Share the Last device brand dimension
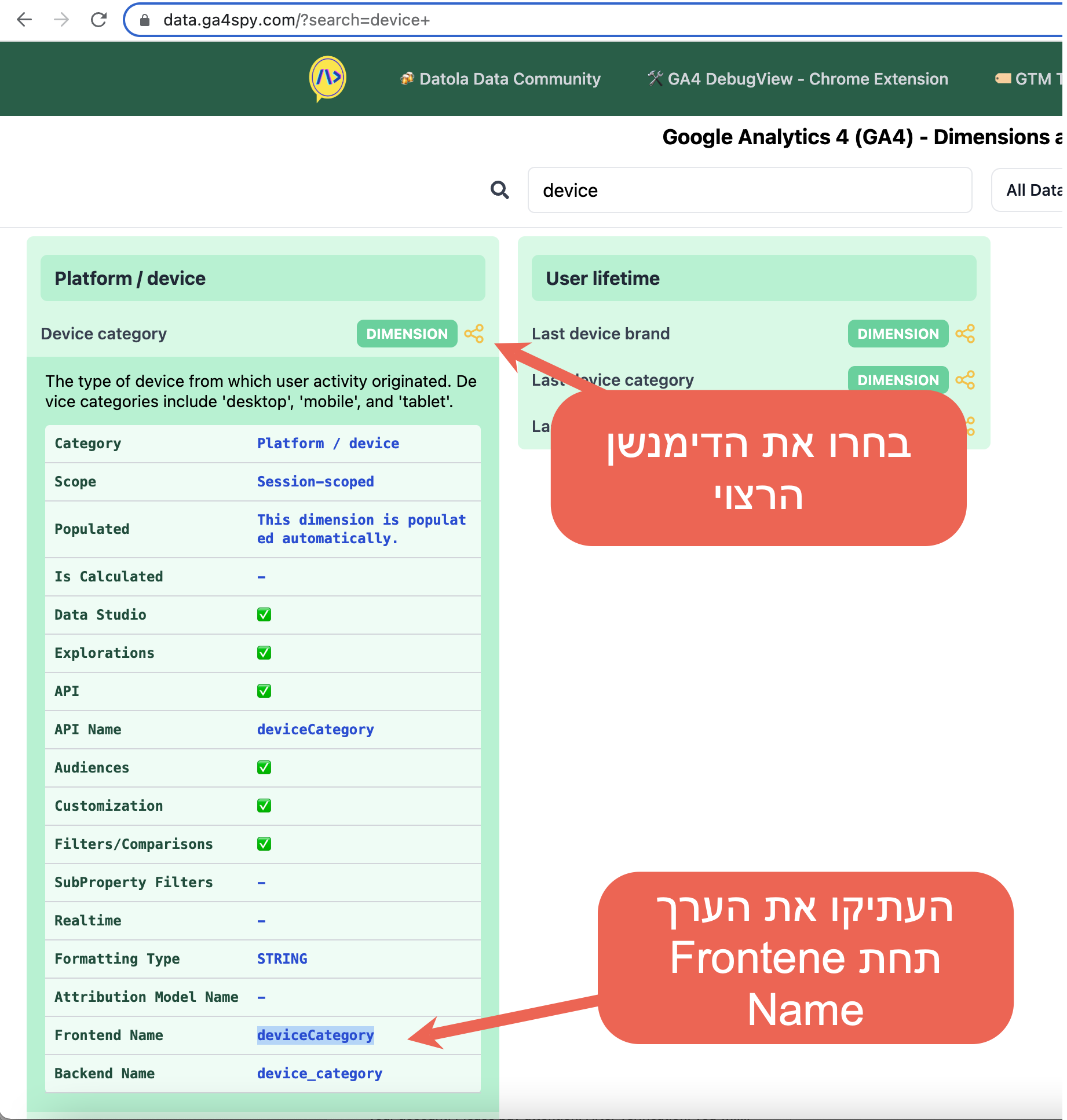1067x1120 pixels. [x=965, y=334]
